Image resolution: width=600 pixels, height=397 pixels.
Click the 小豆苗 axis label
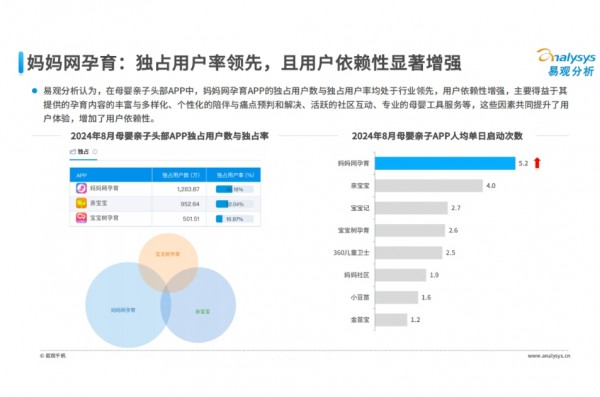[360, 297]
